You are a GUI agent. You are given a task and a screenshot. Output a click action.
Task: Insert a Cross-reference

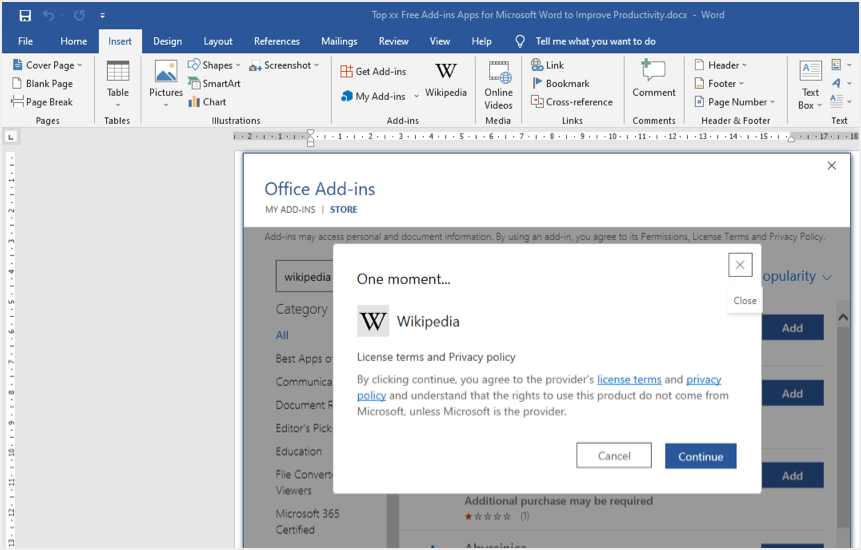pos(572,102)
